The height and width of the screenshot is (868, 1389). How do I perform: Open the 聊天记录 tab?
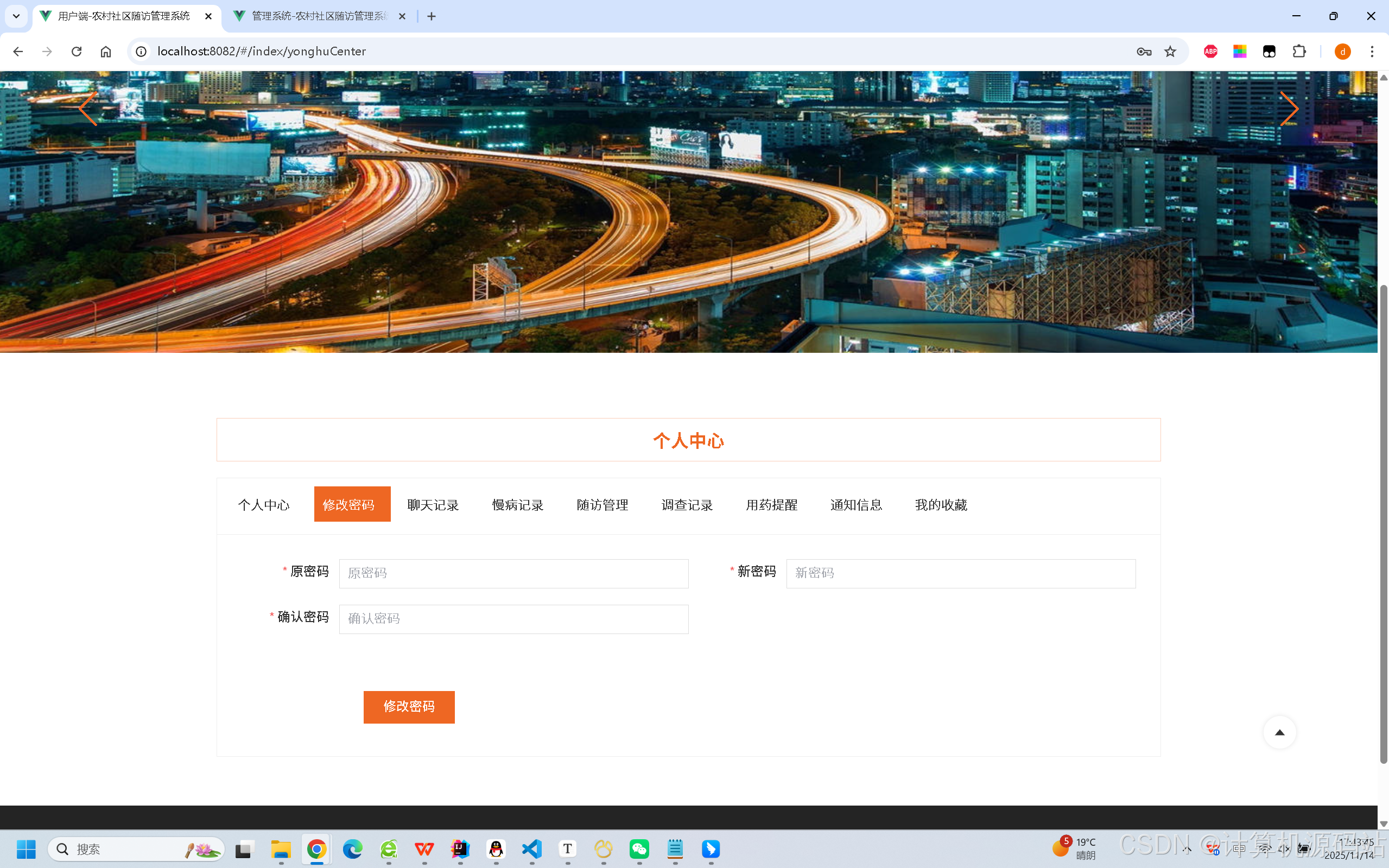pyautogui.click(x=433, y=505)
